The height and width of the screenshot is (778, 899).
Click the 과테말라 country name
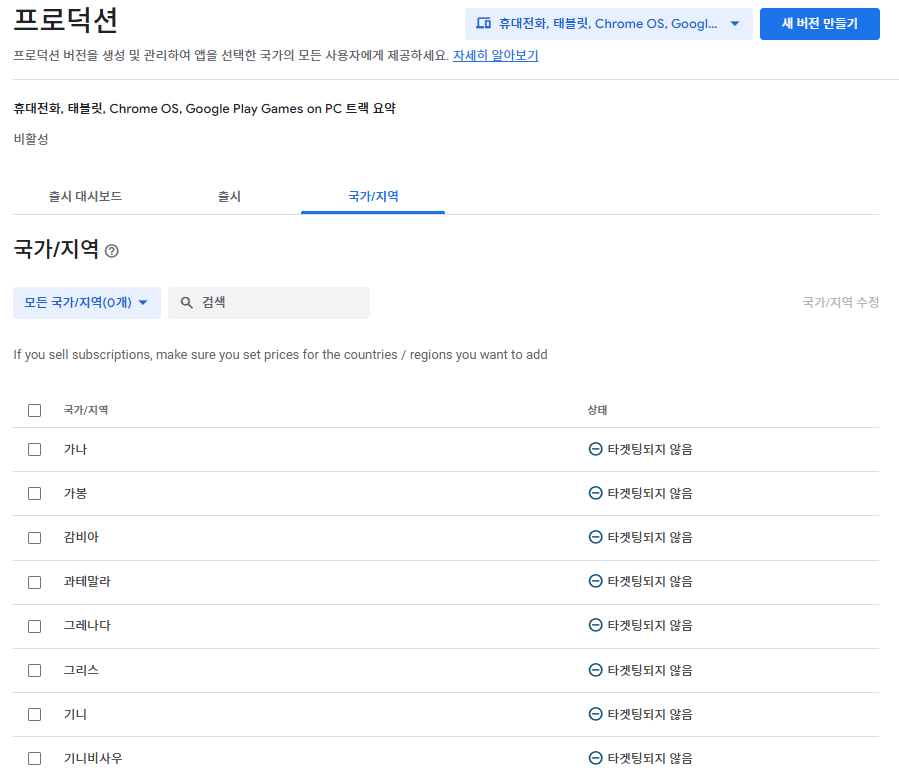coord(87,581)
